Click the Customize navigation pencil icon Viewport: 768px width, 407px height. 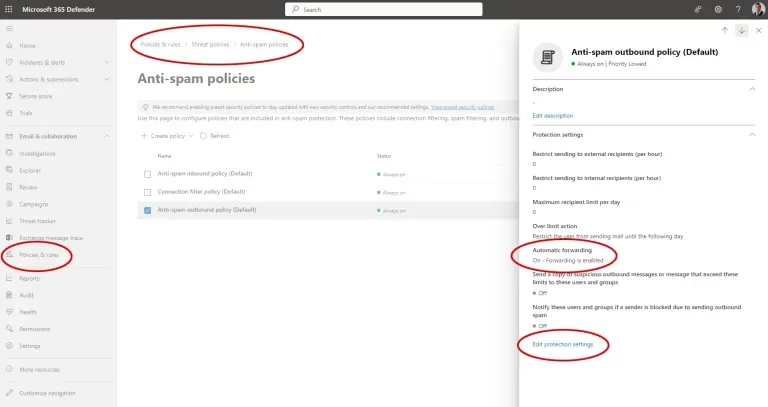click(x=9, y=393)
